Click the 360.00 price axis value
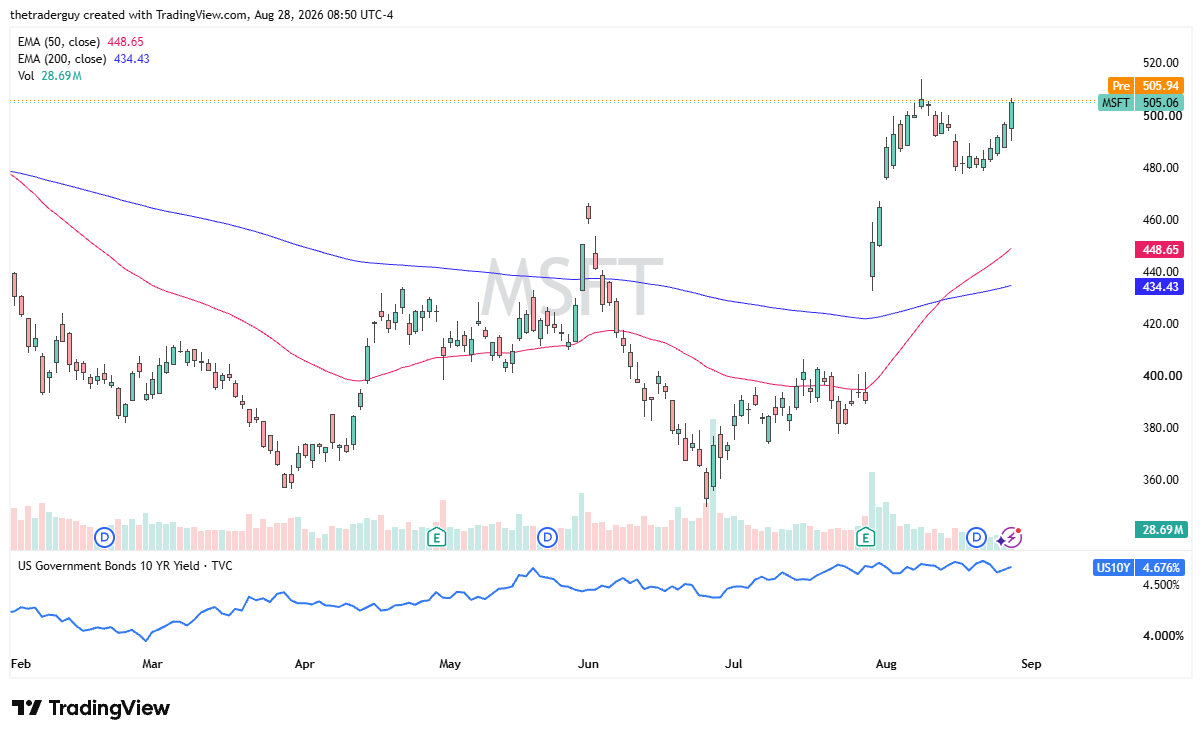1202x738 pixels. click(x=1162, y=480)
